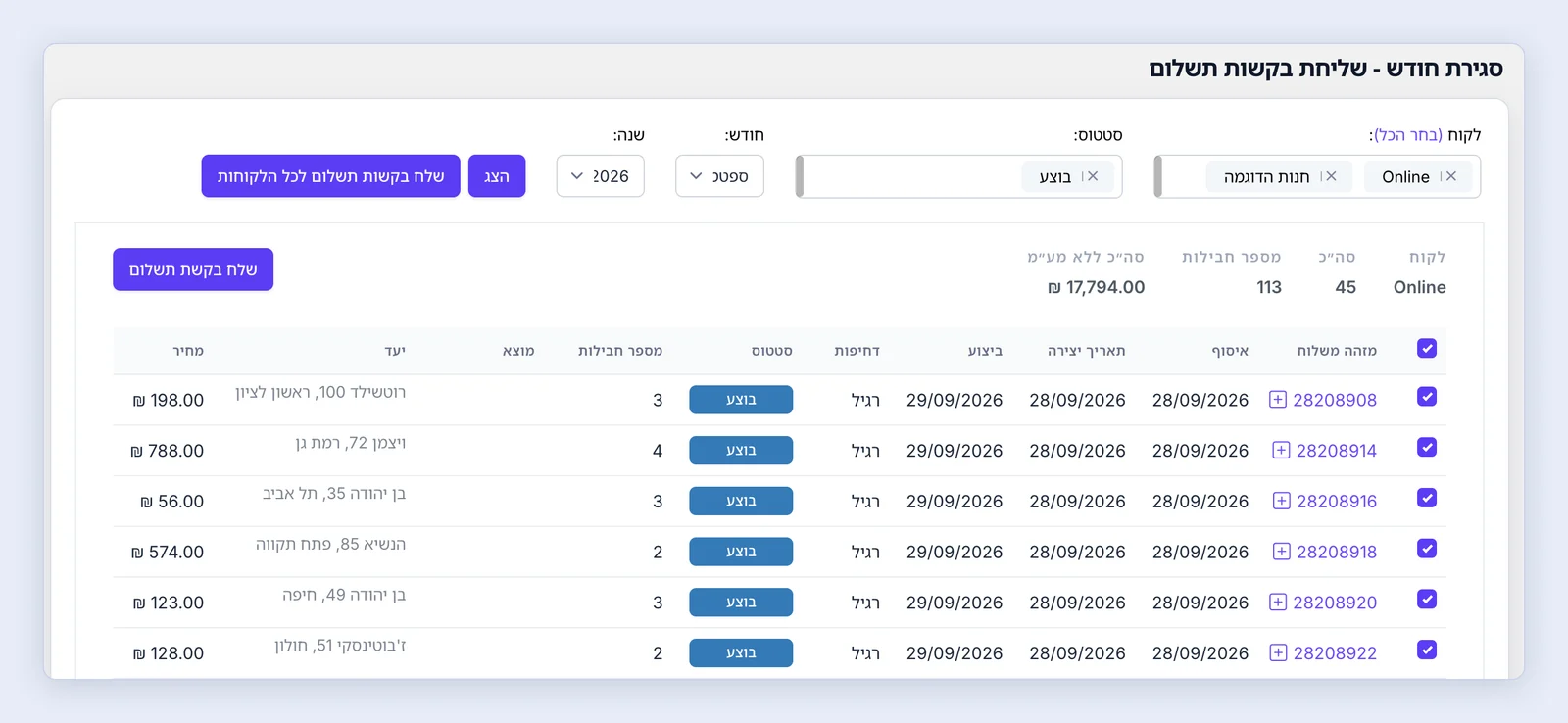Expand details of shipment 28208920

(x=1278, y=602)
